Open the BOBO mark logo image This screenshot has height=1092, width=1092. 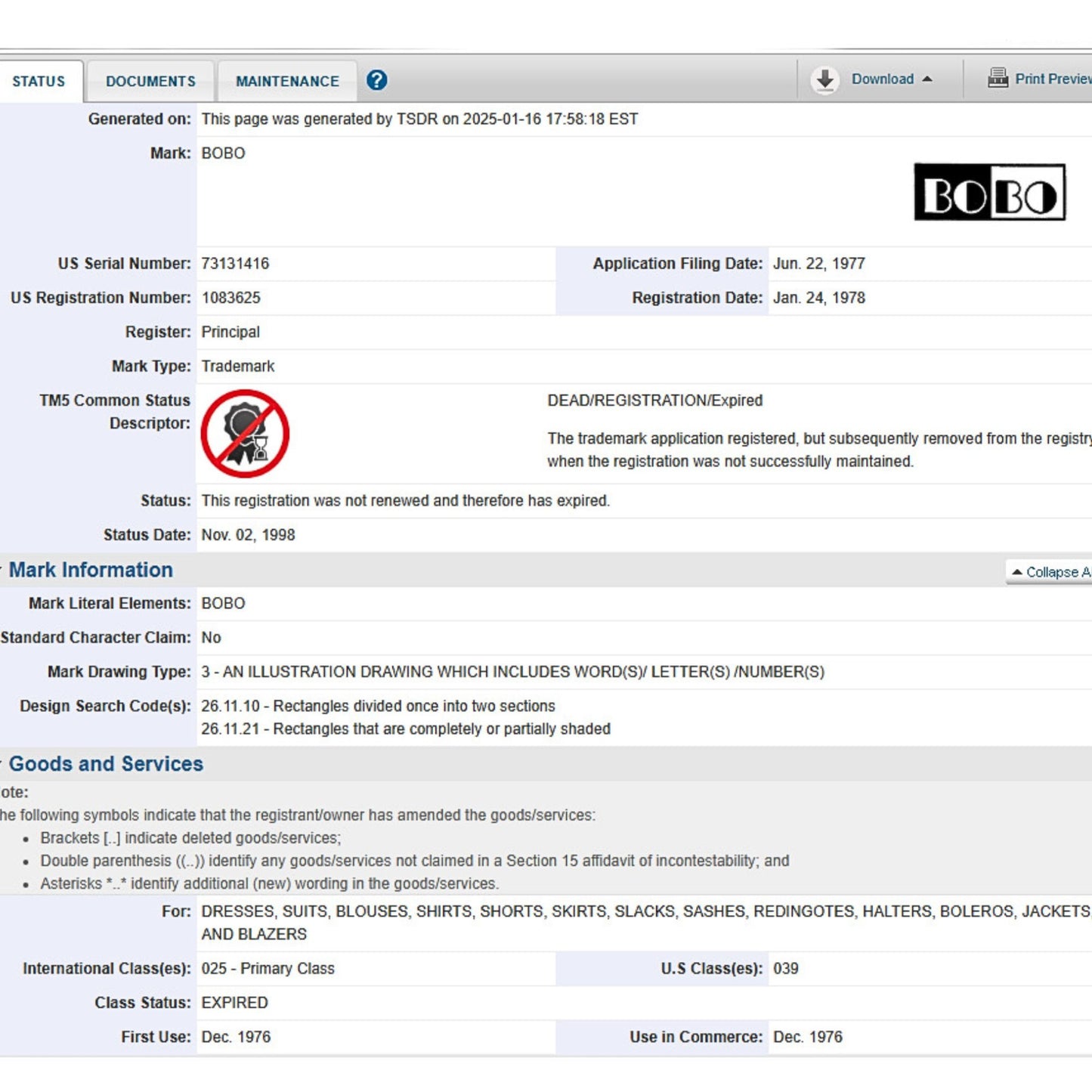(989, 192)
